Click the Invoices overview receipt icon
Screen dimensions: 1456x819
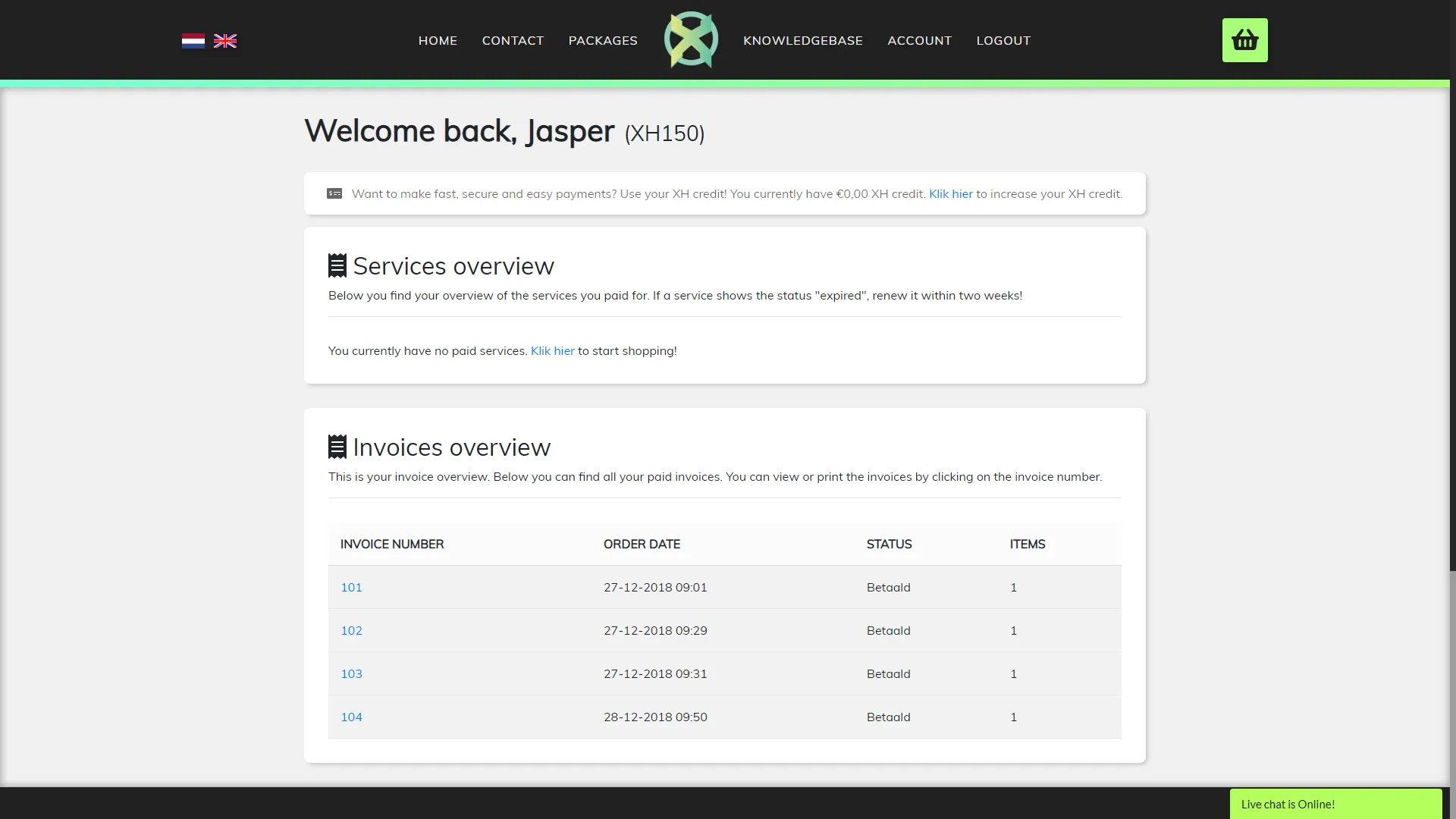point(337,447)
